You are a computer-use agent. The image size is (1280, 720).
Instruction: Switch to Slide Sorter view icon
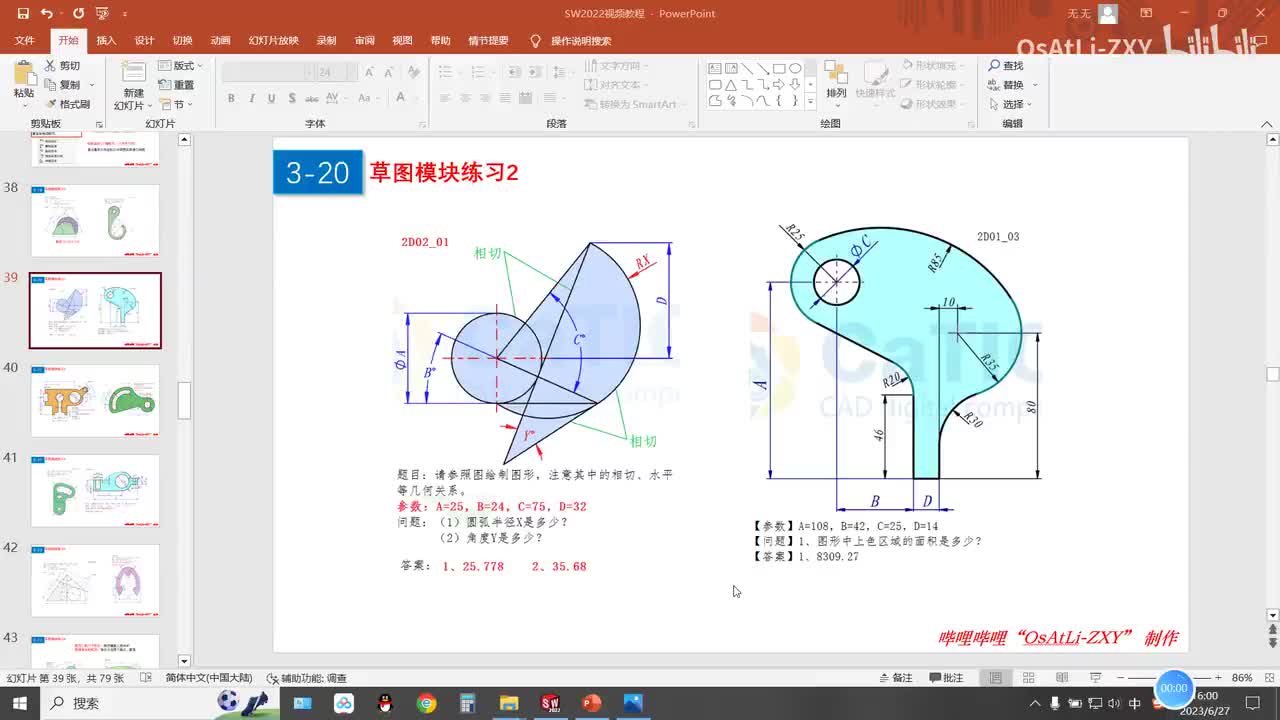[1029, 678]
